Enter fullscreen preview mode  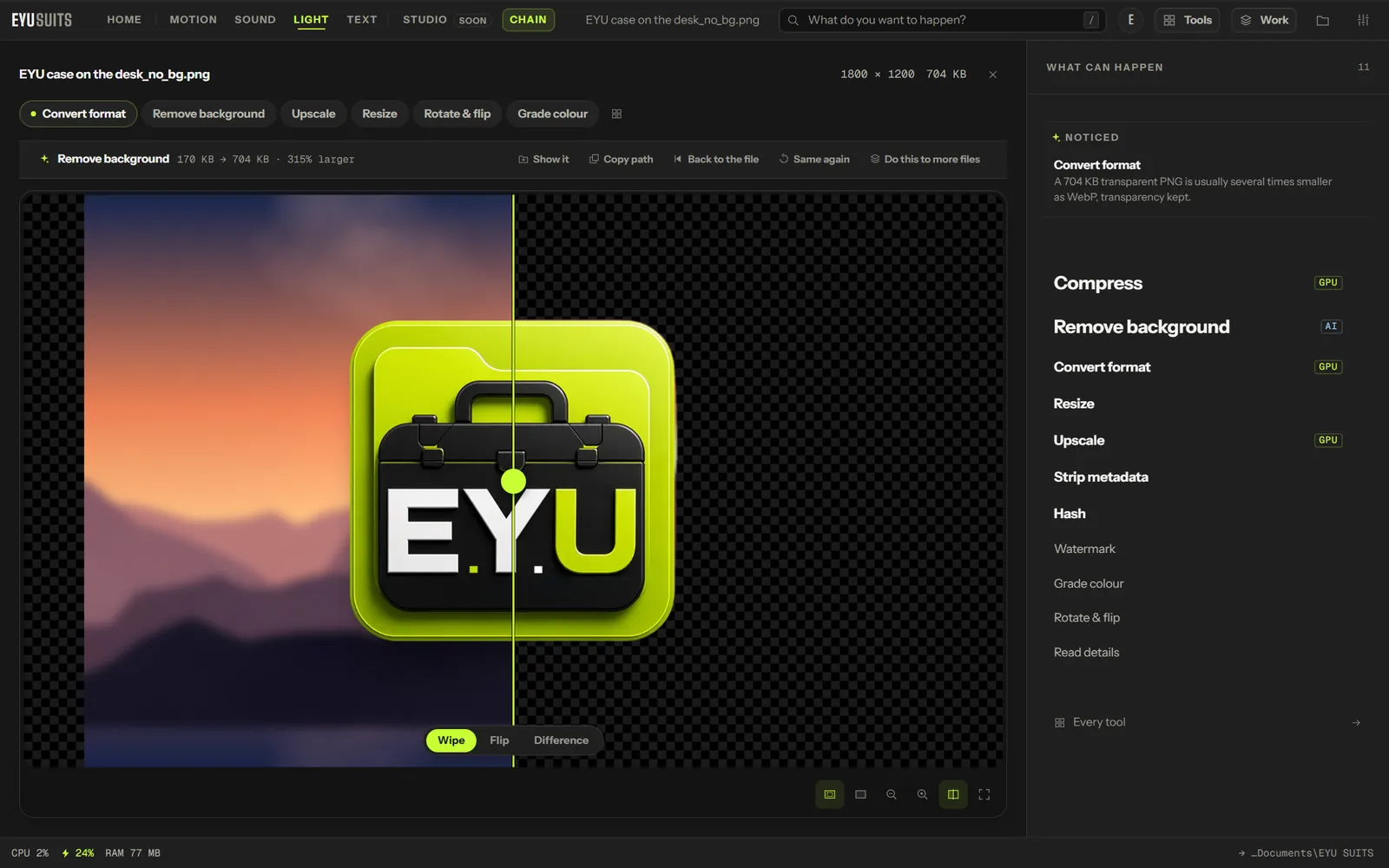pos(984,794)
